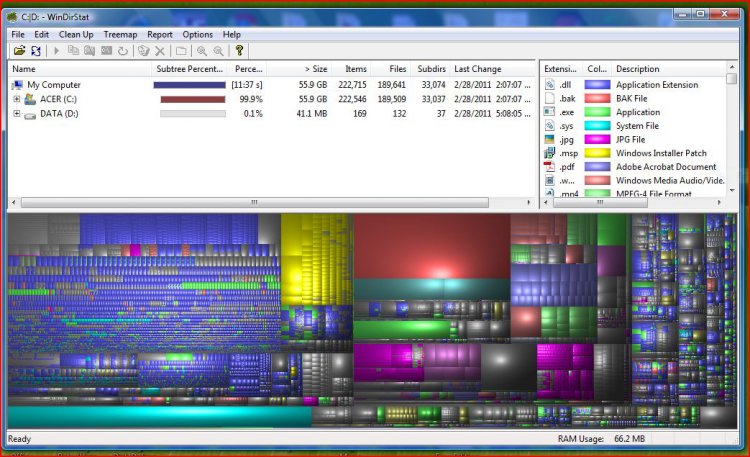Click the Refresh All toolbar icon
Image resolution: width=750 pixels, height=457 pixels.
pyautogui.click(x=36, y=50)
